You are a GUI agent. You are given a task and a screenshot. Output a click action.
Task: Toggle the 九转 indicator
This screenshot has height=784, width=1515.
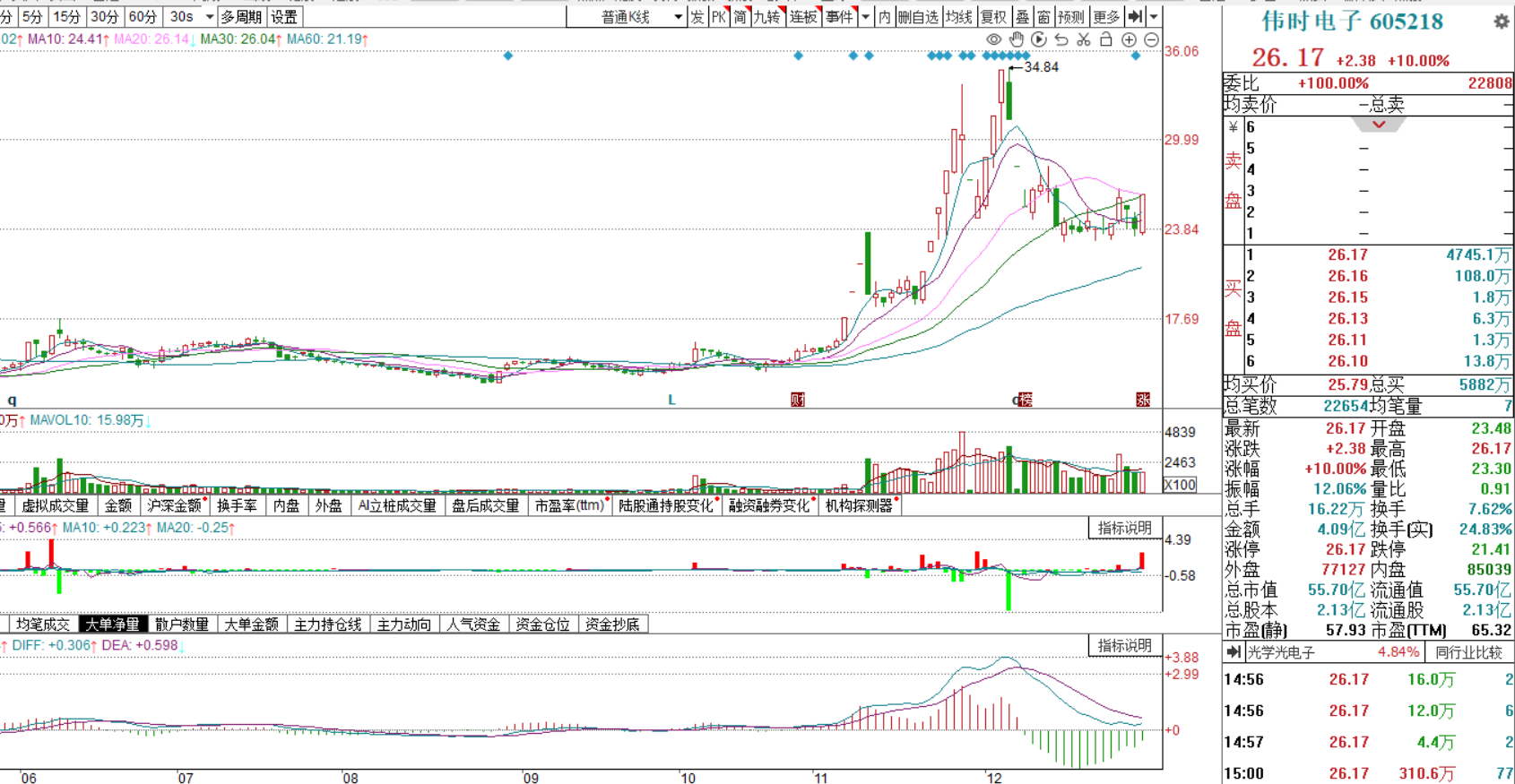coord(767,16)
